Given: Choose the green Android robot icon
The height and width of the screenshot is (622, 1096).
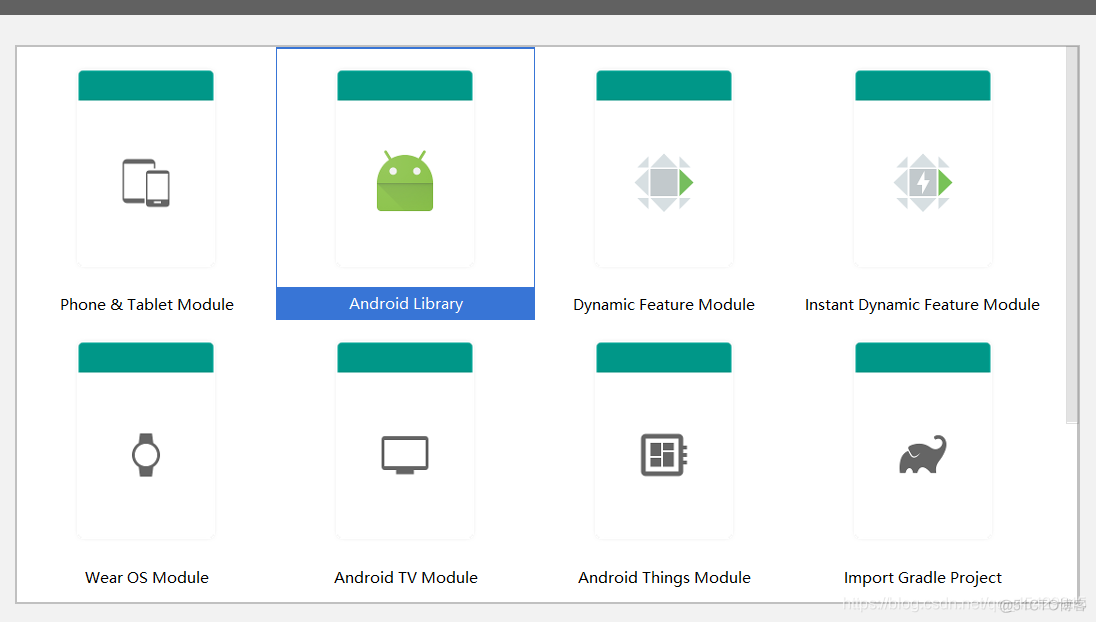Looking at the screenshot, I should click(405, 180).
